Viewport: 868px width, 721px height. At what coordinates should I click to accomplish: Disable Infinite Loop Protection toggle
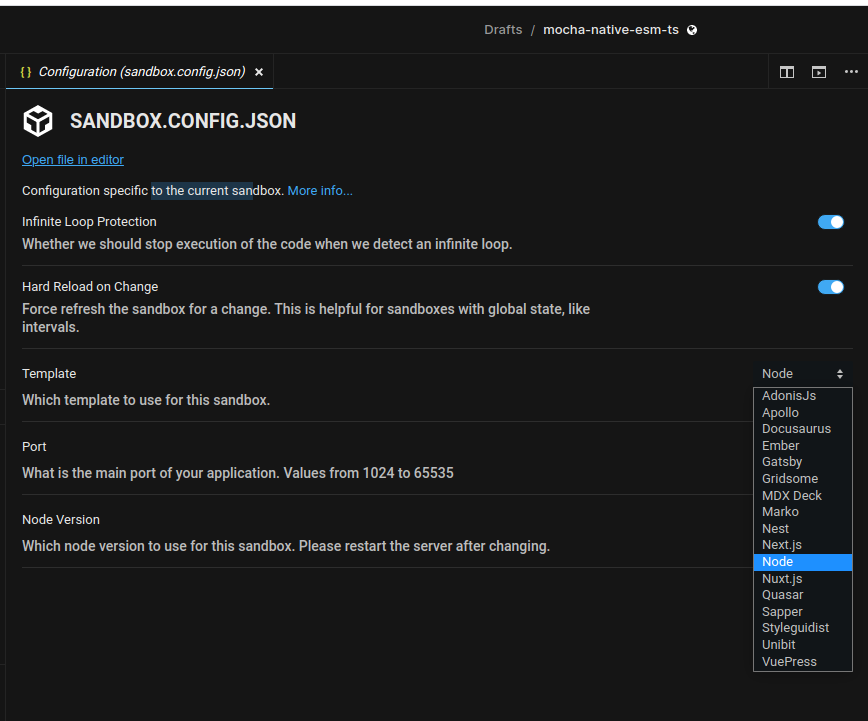(830, 222)
